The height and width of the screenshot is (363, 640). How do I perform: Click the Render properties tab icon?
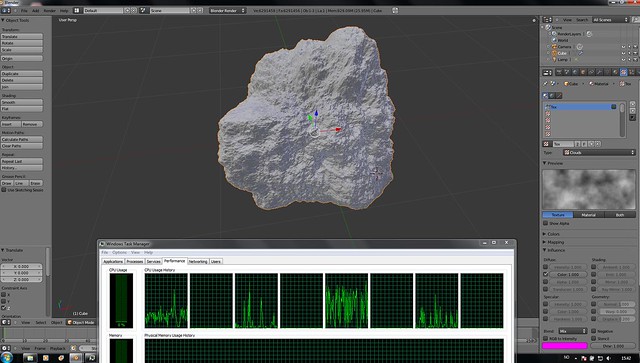click(559, 72)
